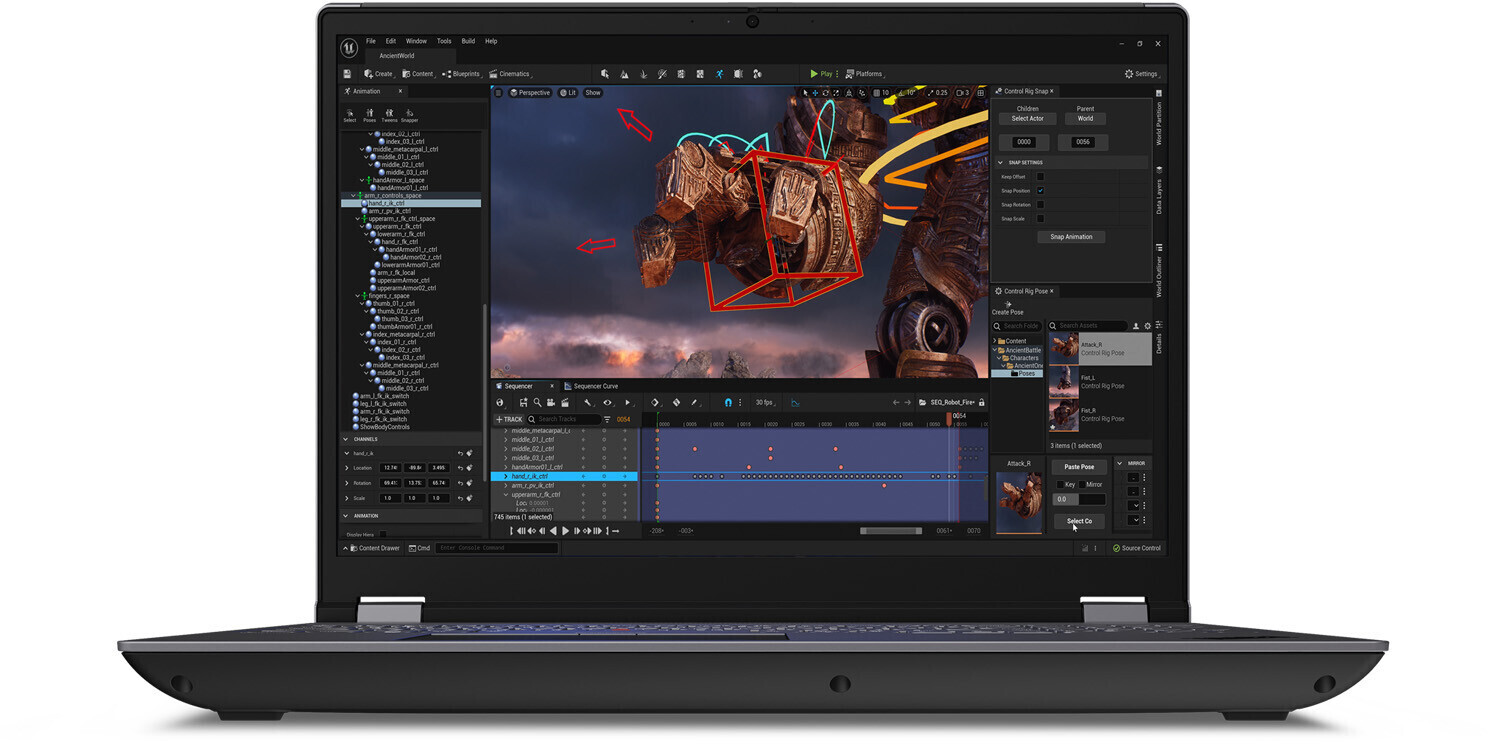Uncheck the Snap Position checkbox
Image resolution: width=1488 pixels, height=744 pixels.
point(1040,191)
